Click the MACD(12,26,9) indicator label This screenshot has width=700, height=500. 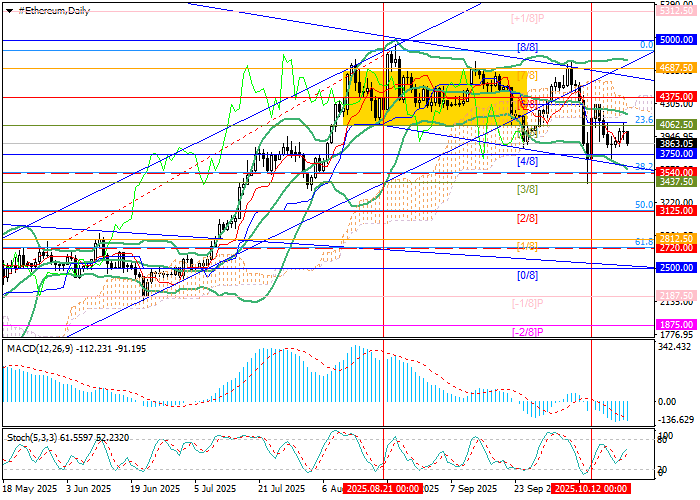38,350
